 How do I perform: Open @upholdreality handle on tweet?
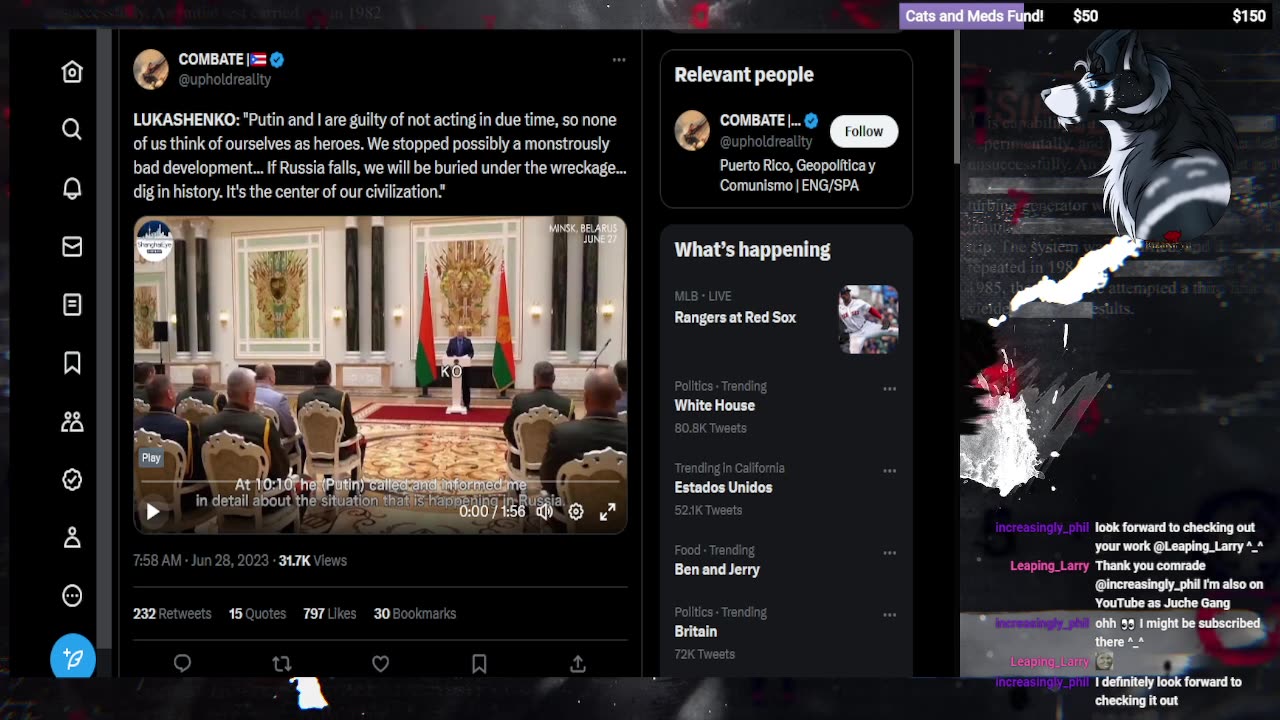click(x=225, y=80)
